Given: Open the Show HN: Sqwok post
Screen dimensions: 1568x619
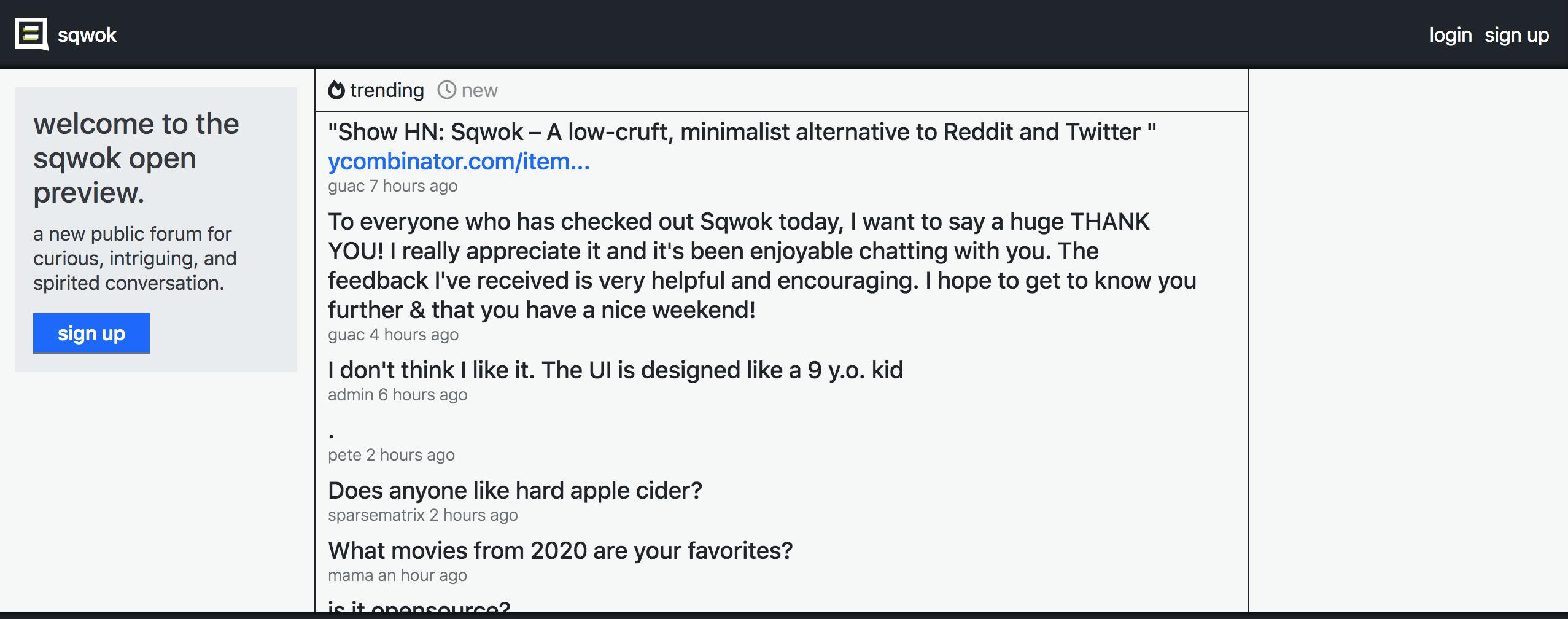Looking at the screenshot, I should [x=742, y=132].
